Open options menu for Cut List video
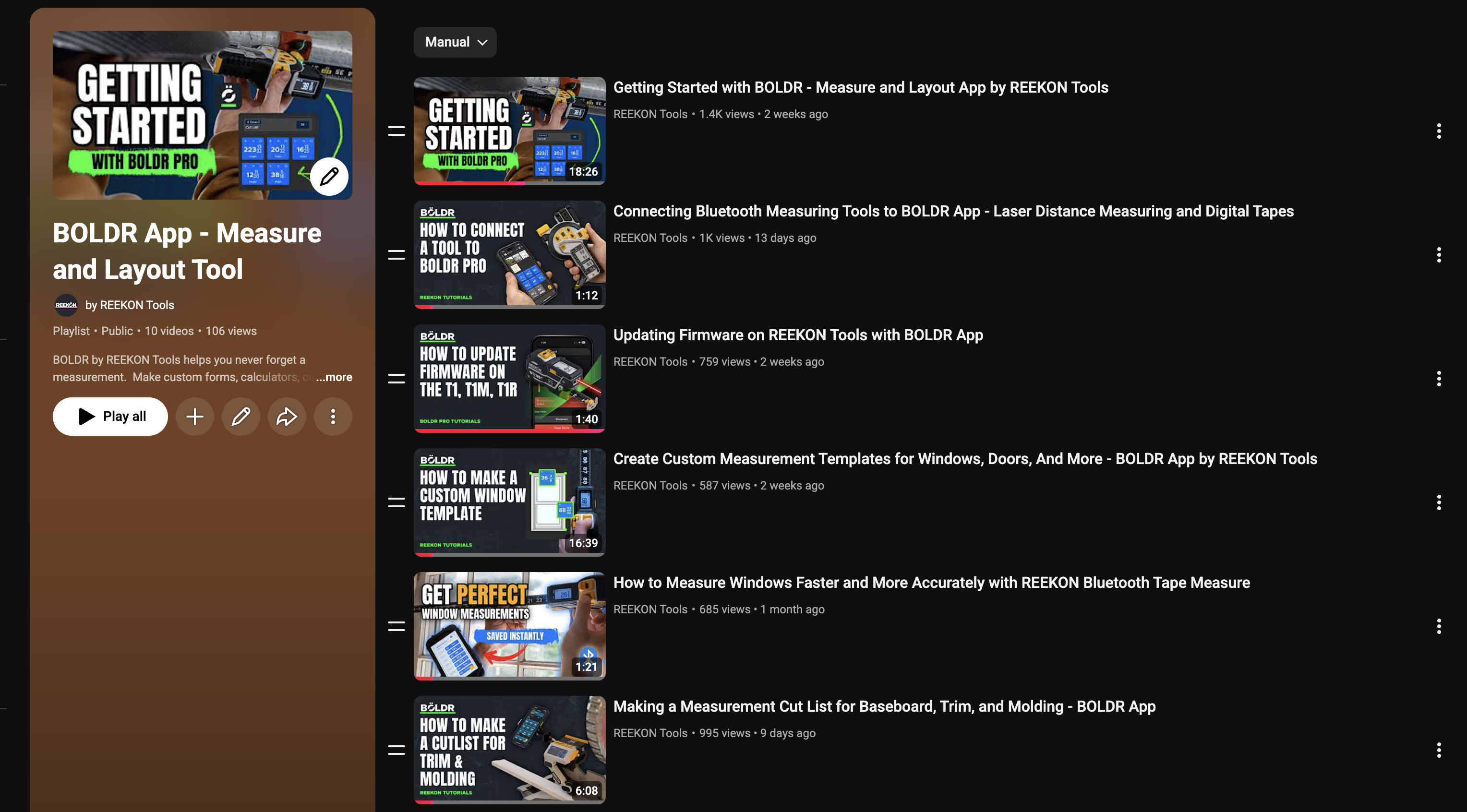The image size is (1467, 812). (x=1439, y=750)
